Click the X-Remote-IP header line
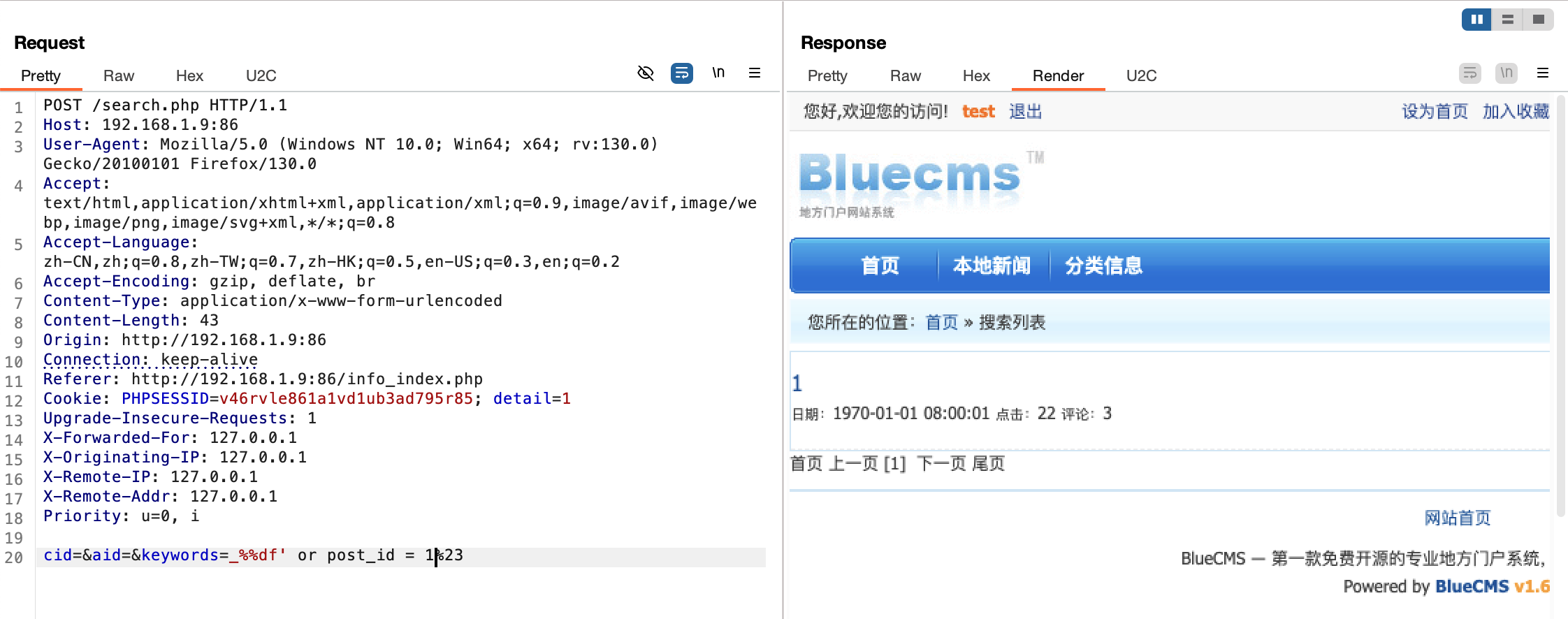The width and height of the screenshot is (1568, 619). pyautogui.click(x=150, y=476)
